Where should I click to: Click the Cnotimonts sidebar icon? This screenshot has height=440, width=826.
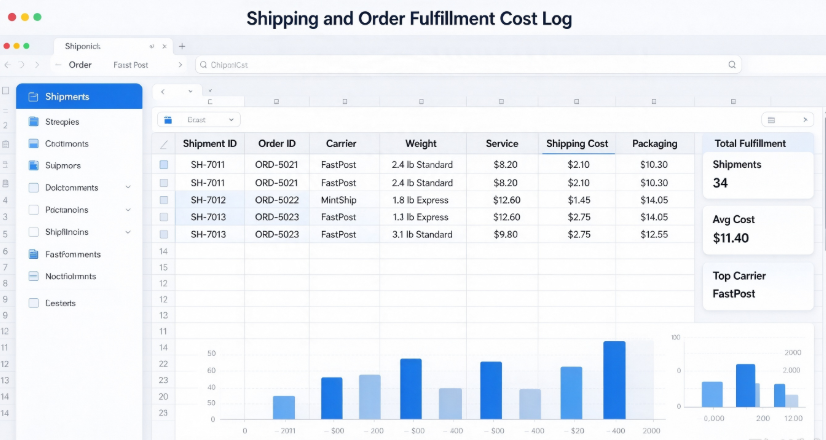pos(34,143)
